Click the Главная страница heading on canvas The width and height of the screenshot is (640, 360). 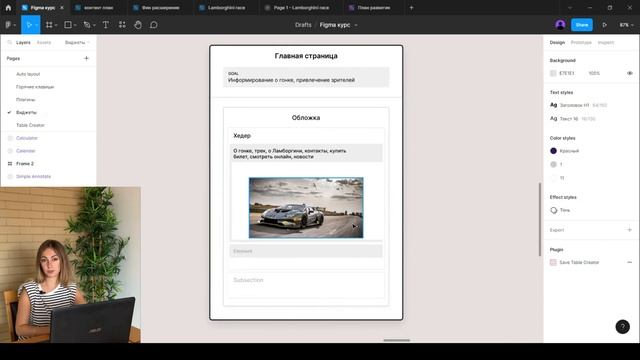[306, 56]
